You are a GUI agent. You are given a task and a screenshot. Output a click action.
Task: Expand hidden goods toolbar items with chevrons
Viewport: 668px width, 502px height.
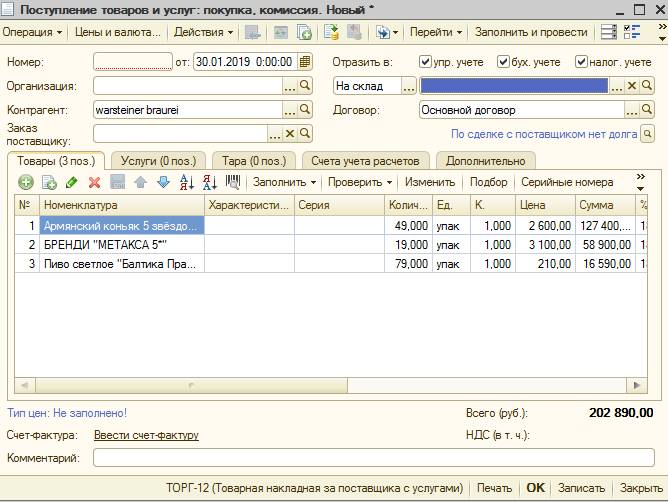click(x=640, y=182)
